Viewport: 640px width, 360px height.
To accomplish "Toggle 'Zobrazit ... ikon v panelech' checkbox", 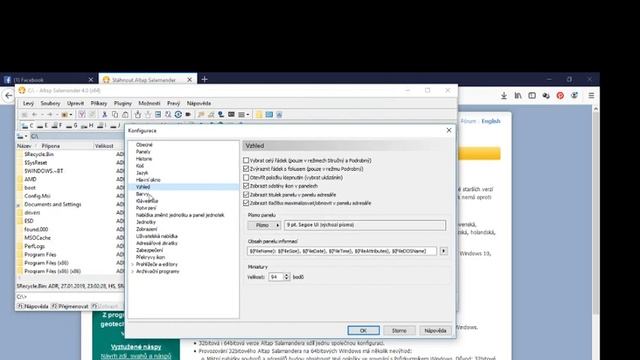I will 246,186.
